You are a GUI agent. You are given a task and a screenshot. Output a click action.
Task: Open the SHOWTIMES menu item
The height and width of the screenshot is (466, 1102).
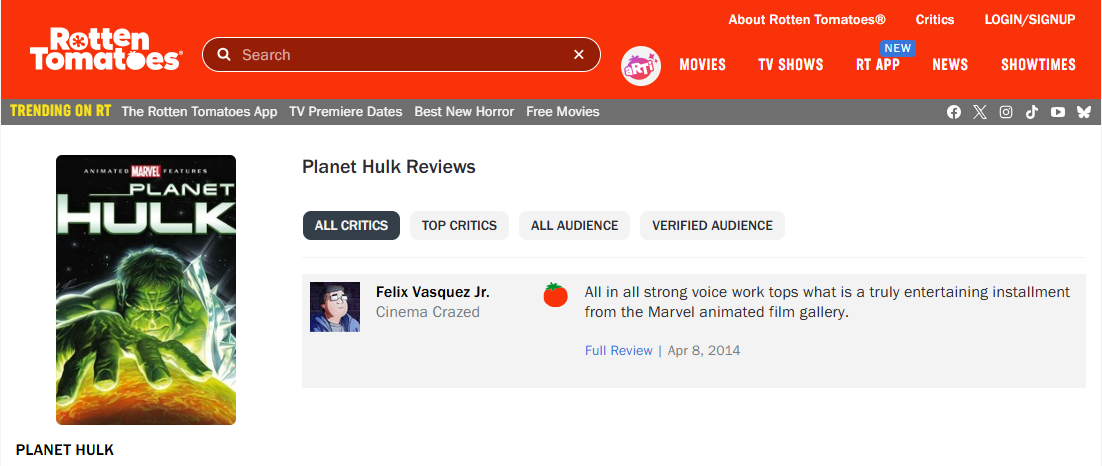tap(1038, 65)
